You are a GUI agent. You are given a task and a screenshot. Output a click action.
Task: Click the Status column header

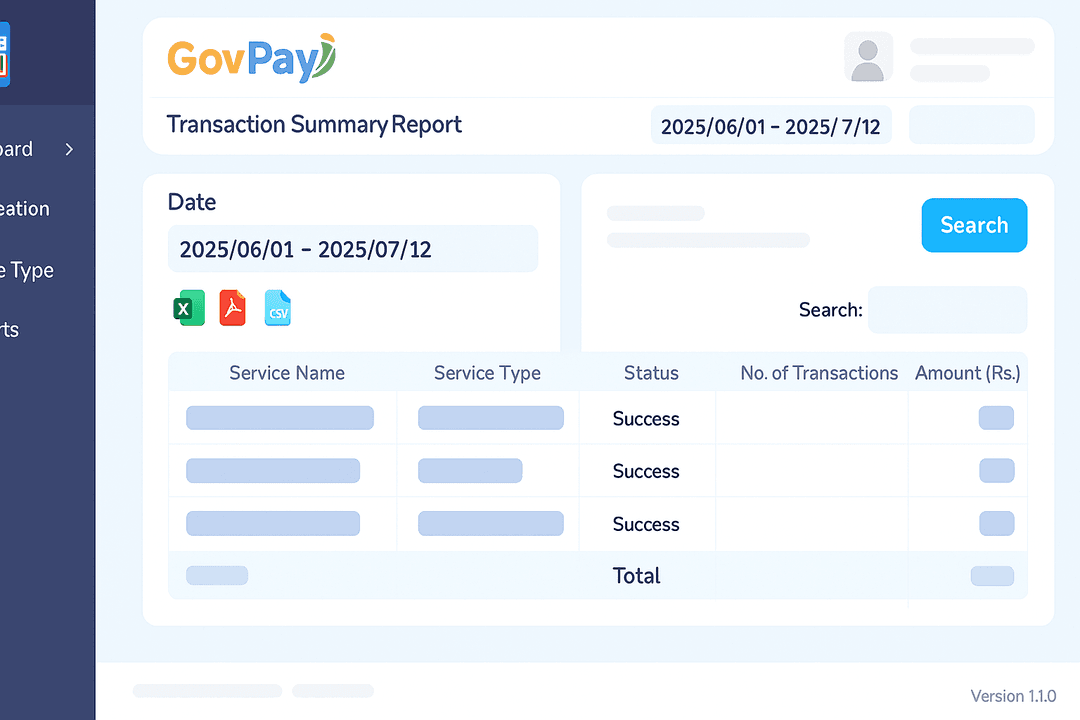tap(651, 373)
